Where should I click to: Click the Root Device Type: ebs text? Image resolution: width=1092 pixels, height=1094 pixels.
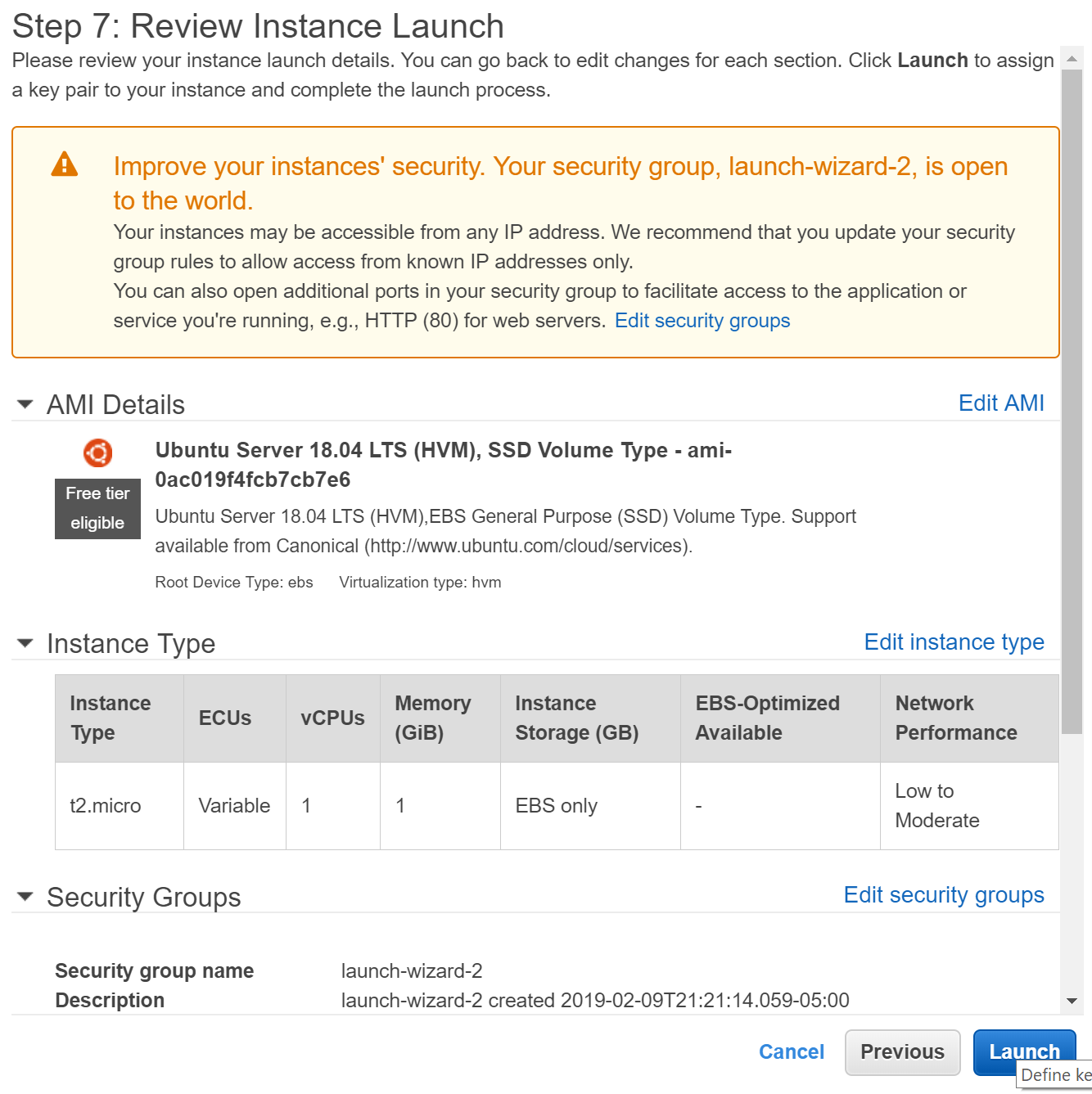(x=234, y=583)
